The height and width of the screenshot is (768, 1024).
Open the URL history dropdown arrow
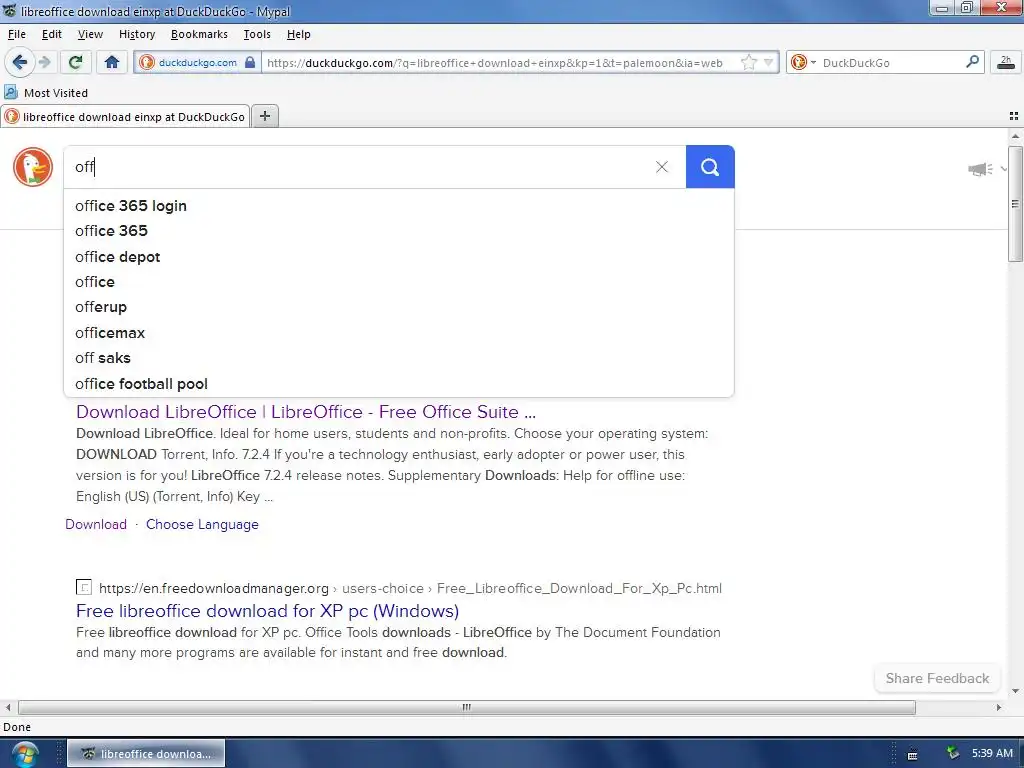[x=769, y=63]
